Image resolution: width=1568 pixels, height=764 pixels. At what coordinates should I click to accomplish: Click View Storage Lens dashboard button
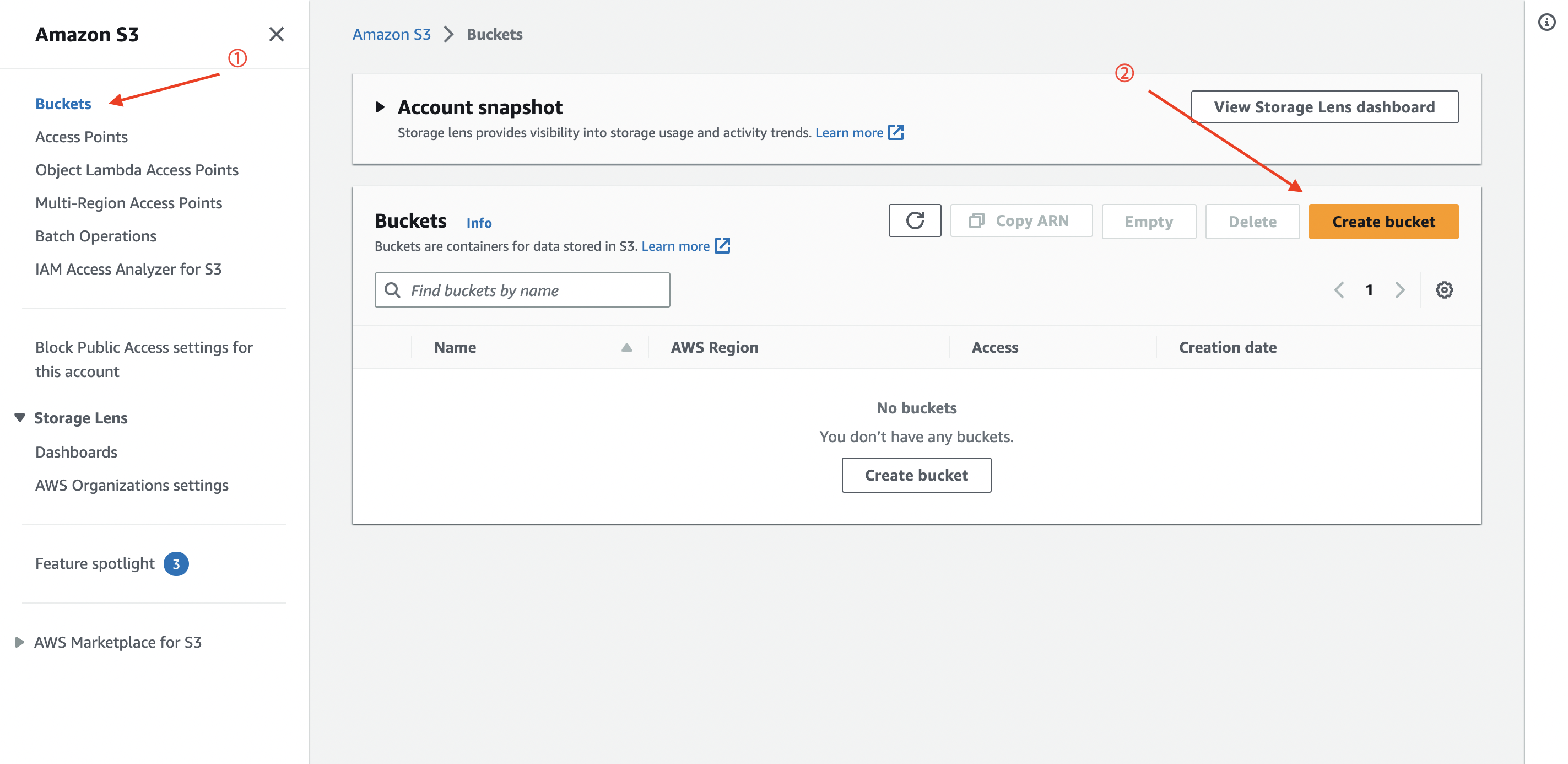(x=1324, y=107)
